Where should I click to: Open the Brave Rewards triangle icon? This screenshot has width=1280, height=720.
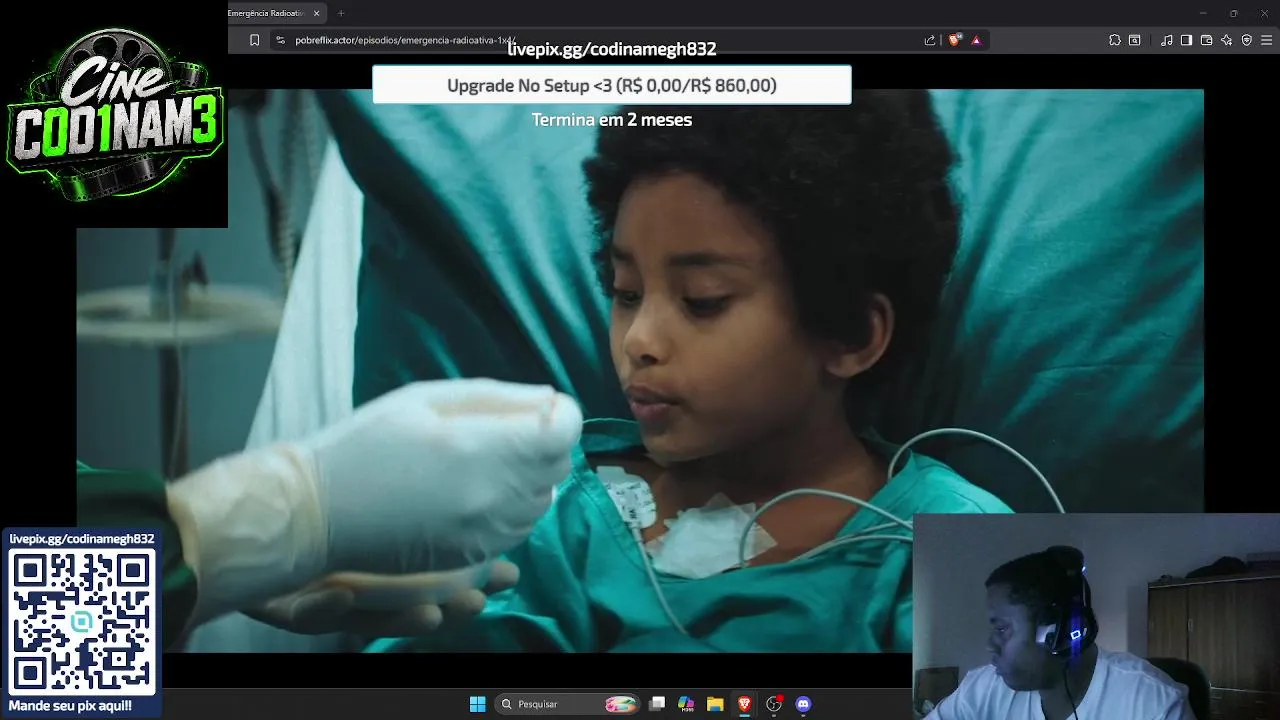976,40
